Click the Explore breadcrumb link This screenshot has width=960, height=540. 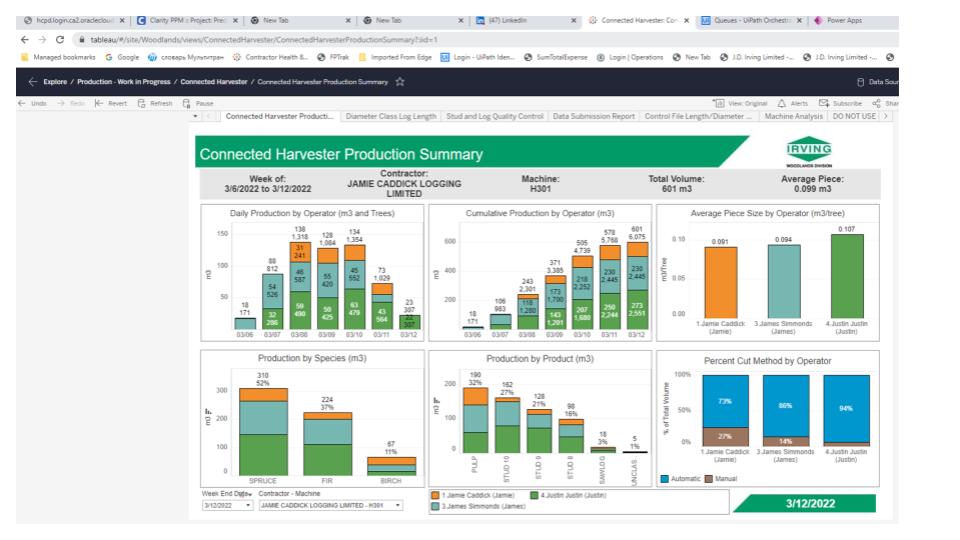coord(55,81)
